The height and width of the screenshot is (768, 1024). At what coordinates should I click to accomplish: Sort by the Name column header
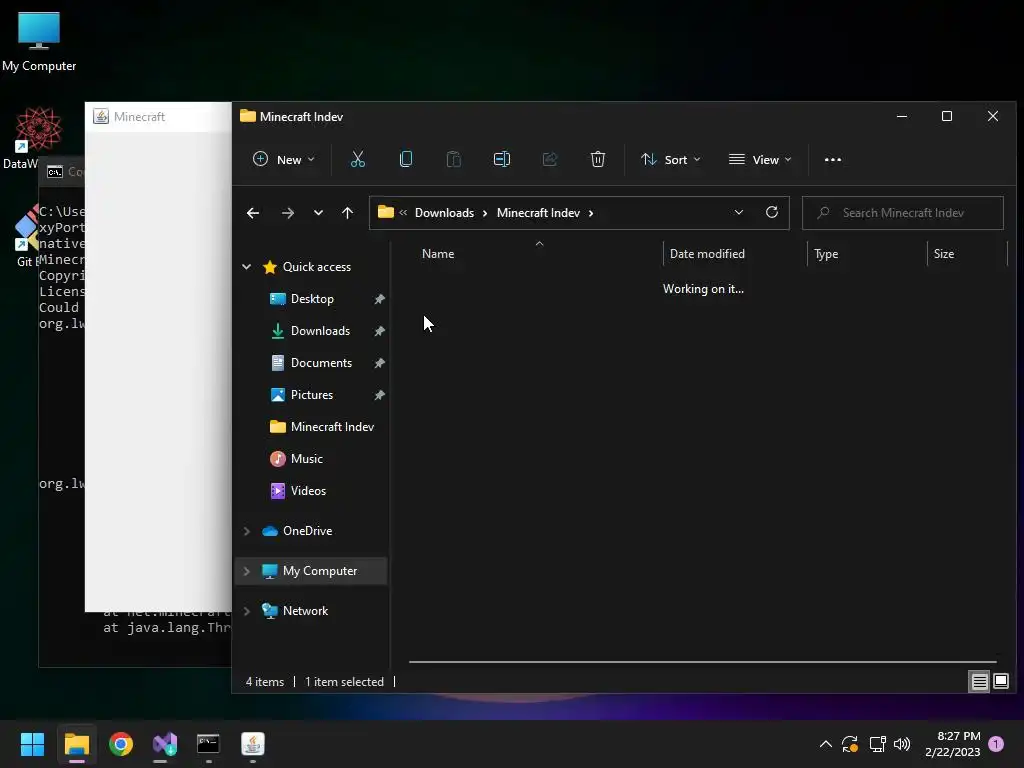tap(539, 253)
